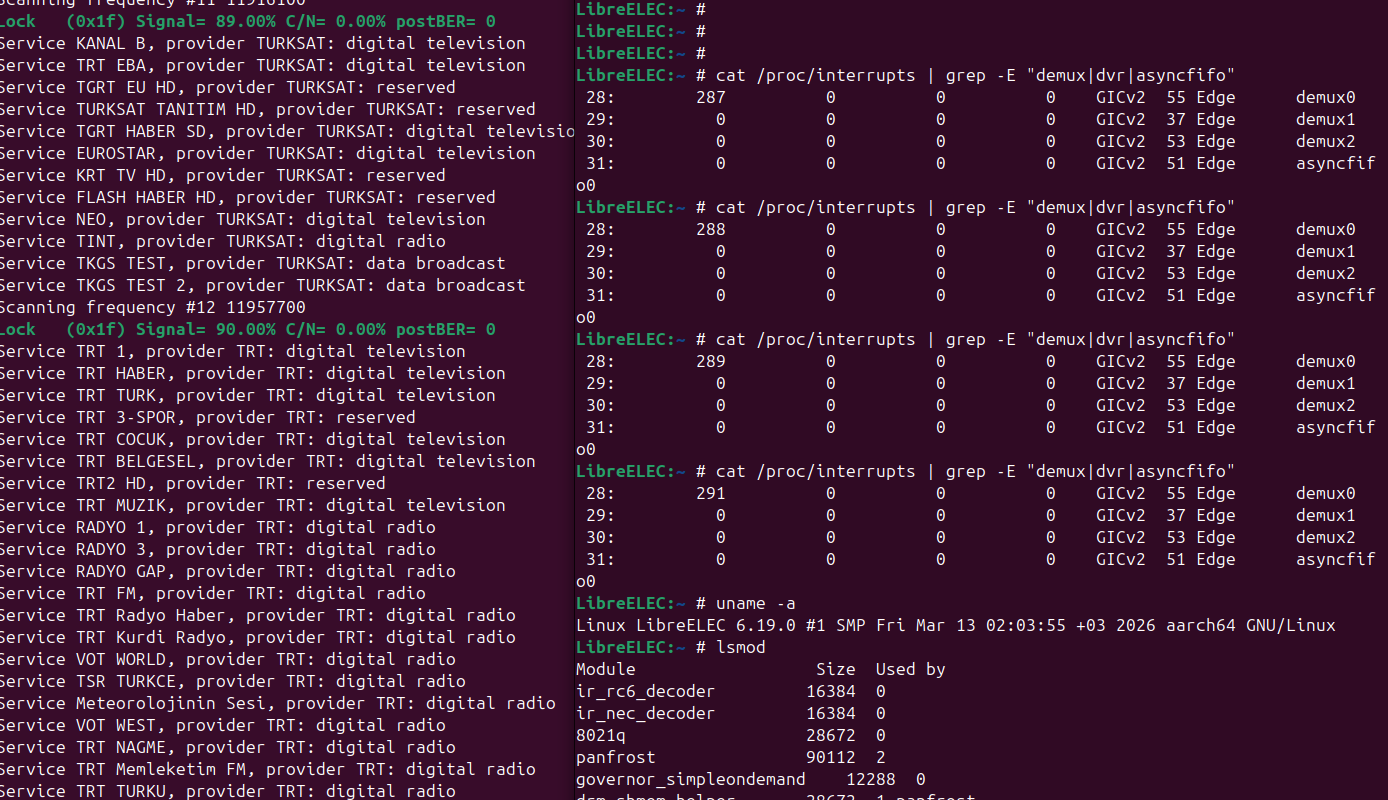Select the Service Meteorolojinin Sesi entry

click(x=277, y=703)
